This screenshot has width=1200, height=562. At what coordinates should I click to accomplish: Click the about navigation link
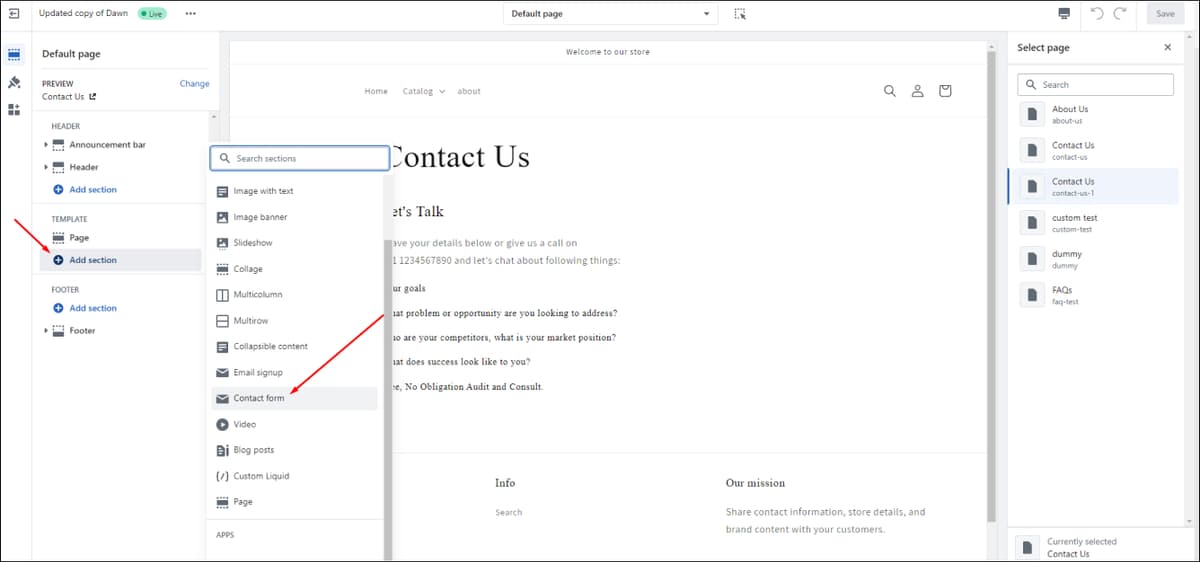[469, 91]
